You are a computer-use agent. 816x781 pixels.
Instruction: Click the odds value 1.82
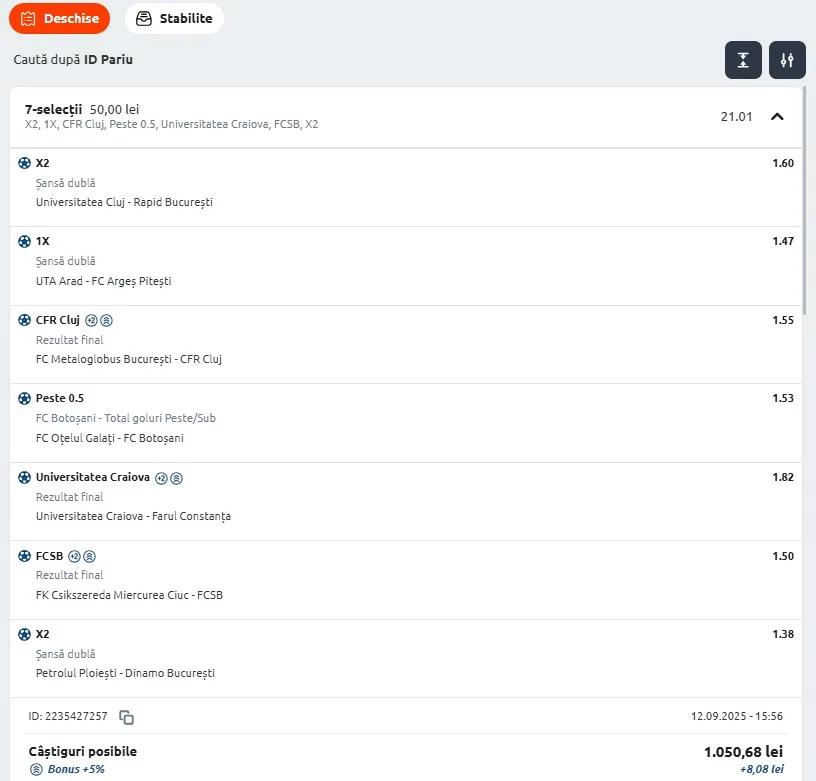pyautogui.click(x=783, y=477)
